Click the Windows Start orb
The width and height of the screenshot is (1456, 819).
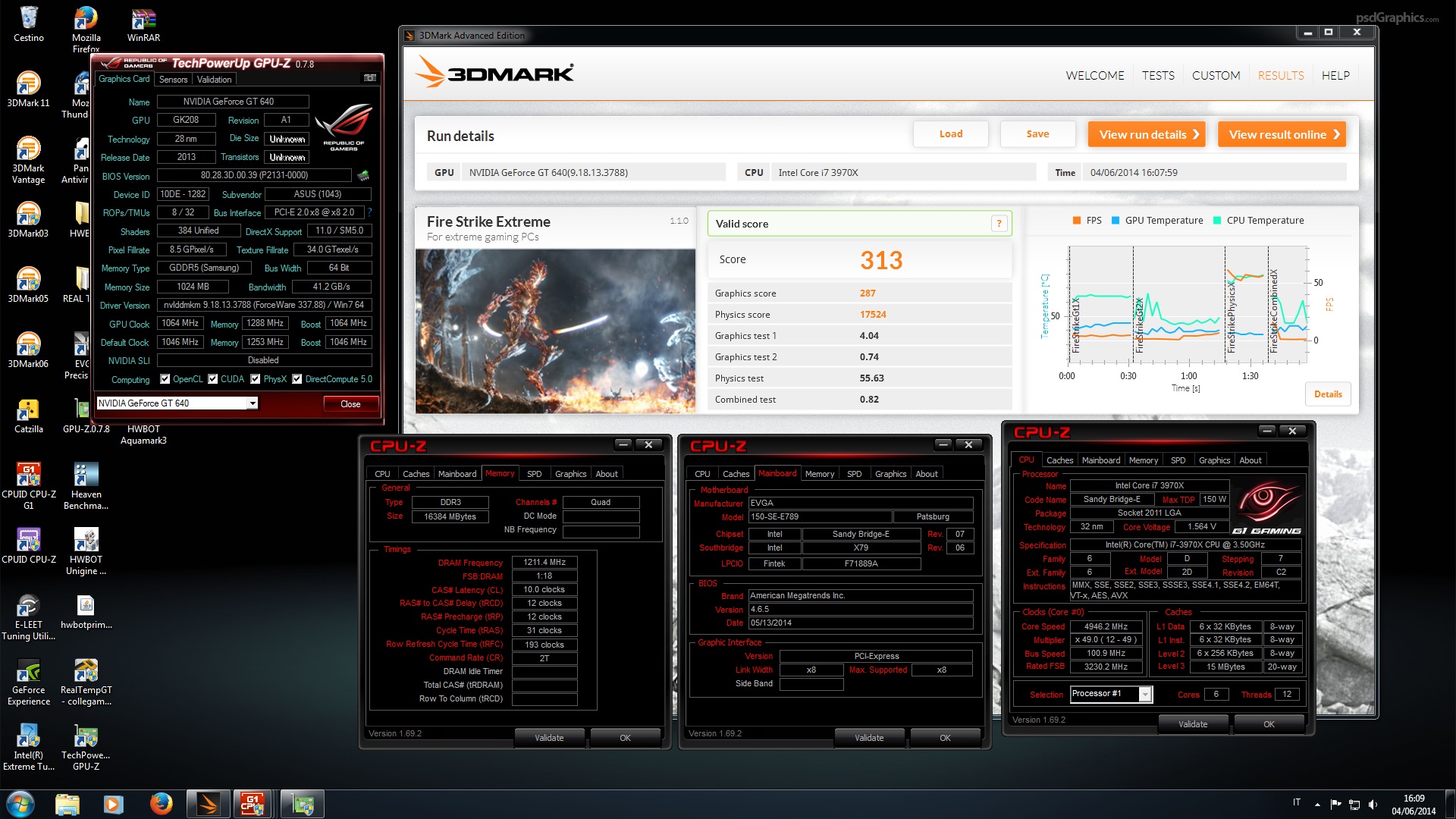20,803
